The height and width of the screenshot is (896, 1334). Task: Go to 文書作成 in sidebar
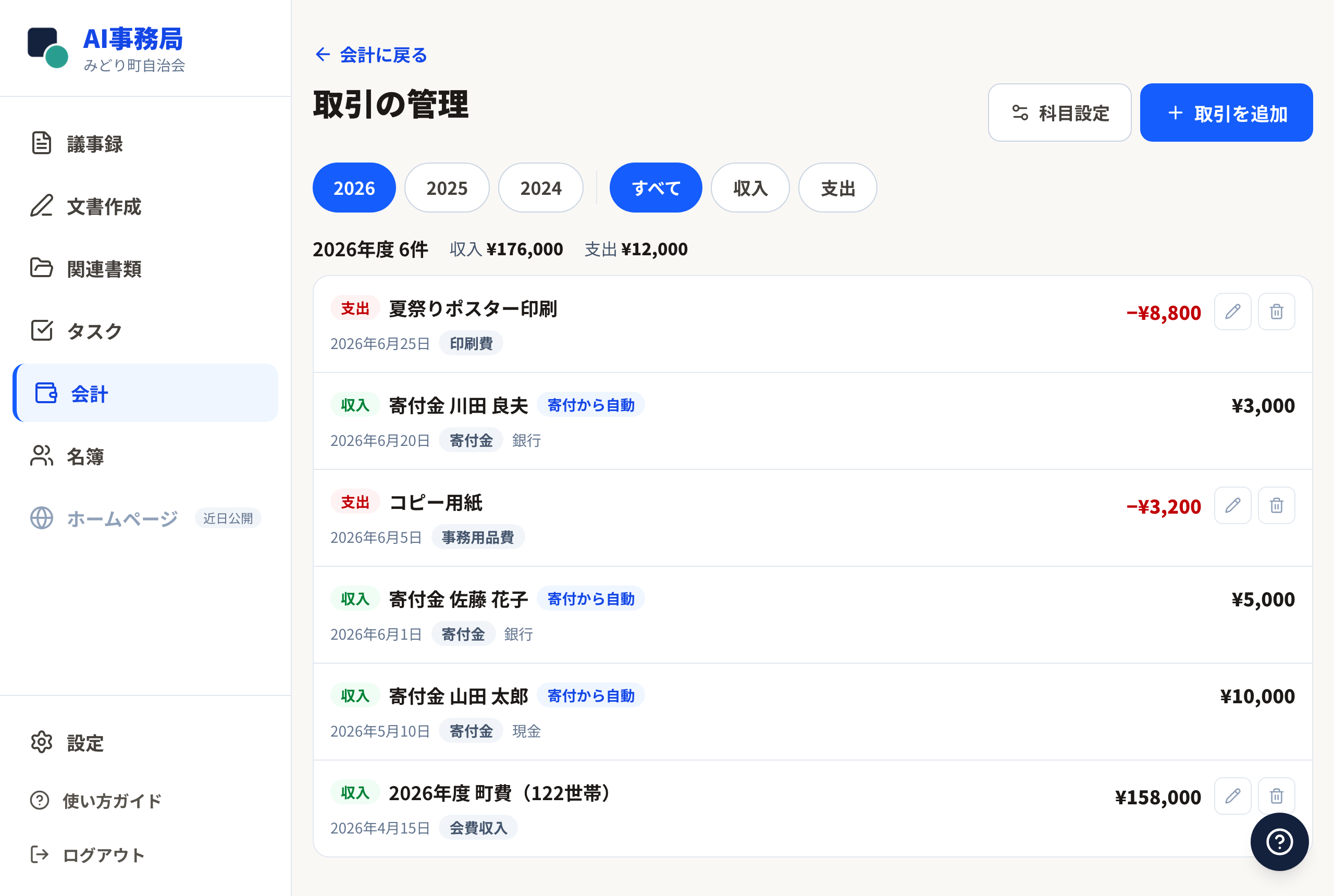pyautogui.click(x=145, y=206)
